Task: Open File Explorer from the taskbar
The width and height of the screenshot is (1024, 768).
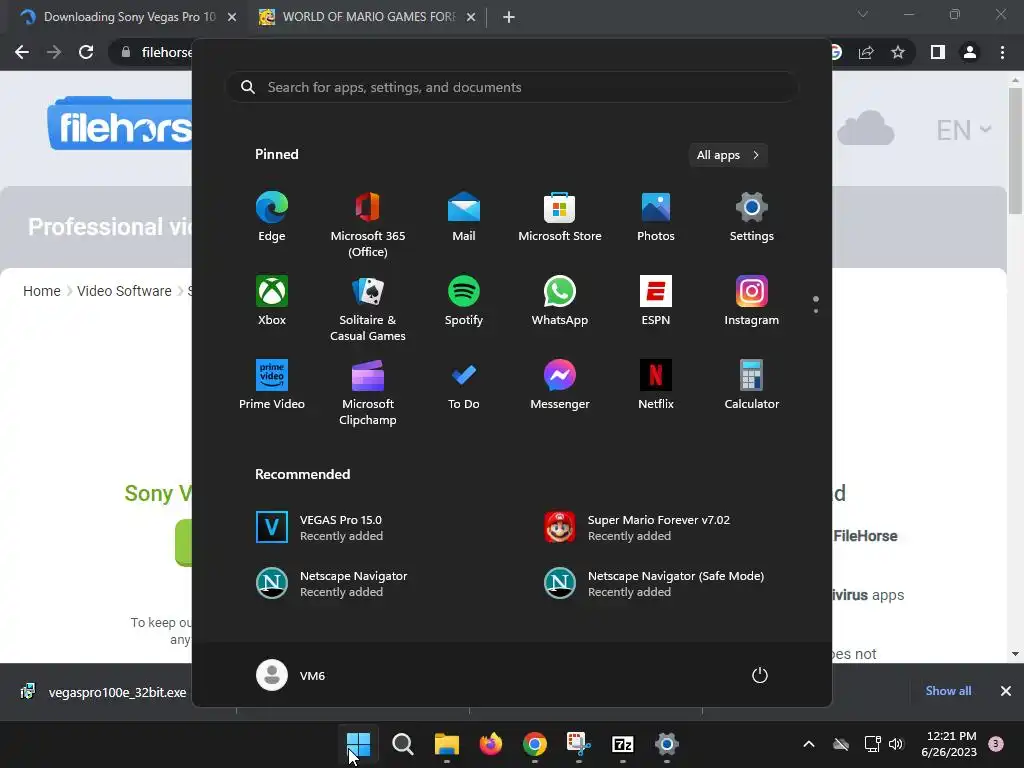Action: 447,744
